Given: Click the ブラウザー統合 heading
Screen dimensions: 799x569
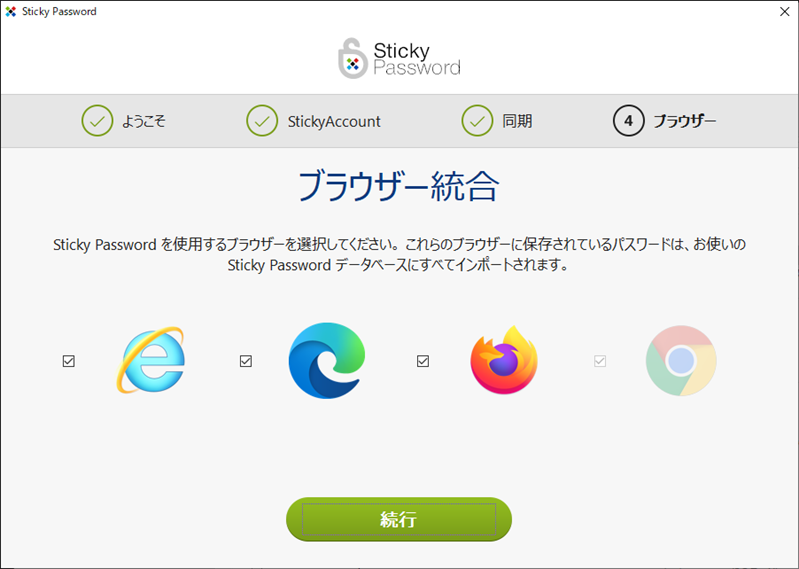Looking at the screenshot, I should (x=398, y=186).
